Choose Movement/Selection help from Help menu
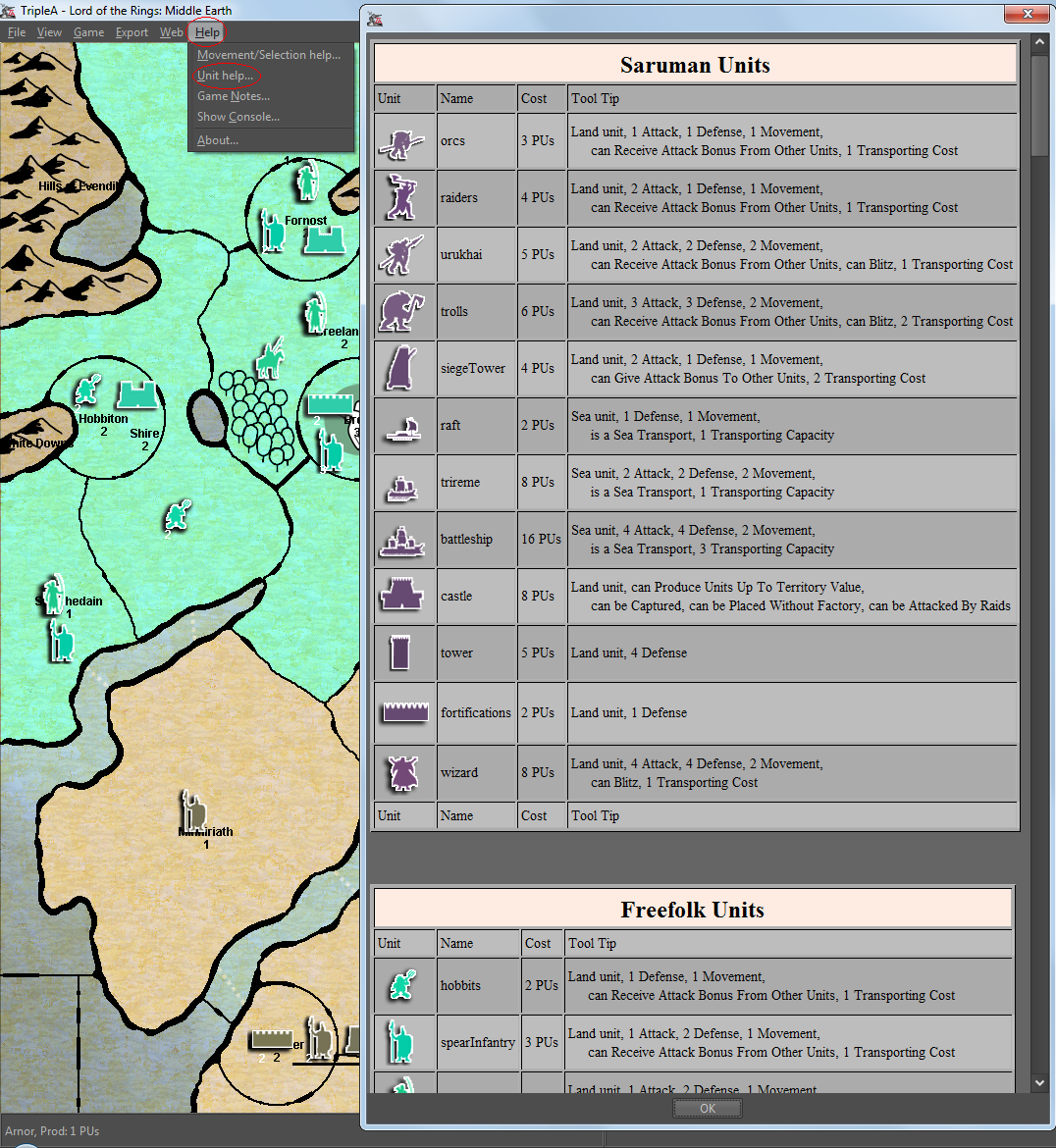 (269, 55)
